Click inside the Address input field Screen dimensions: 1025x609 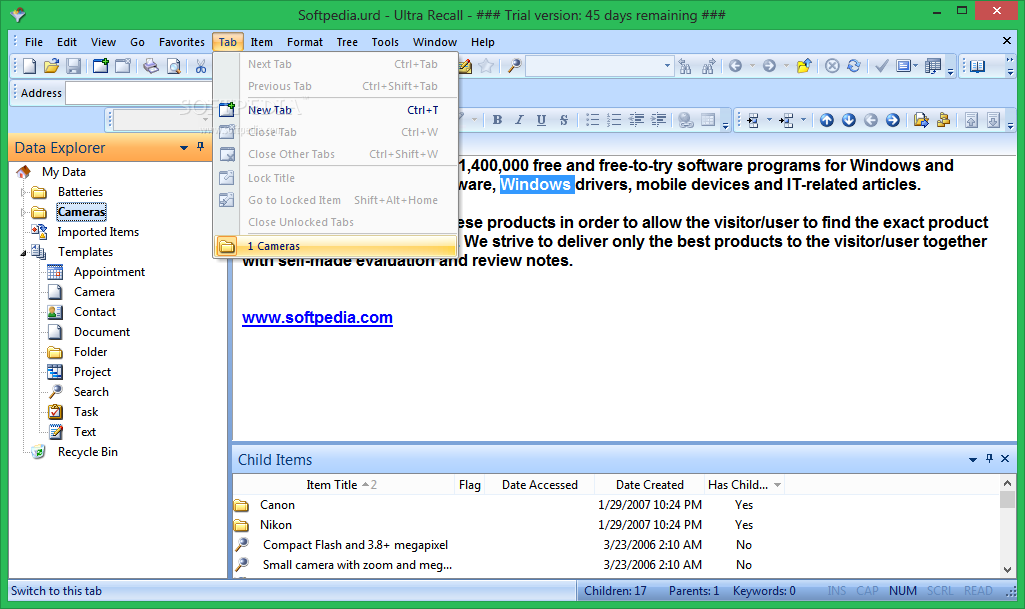tap(139, 93)
